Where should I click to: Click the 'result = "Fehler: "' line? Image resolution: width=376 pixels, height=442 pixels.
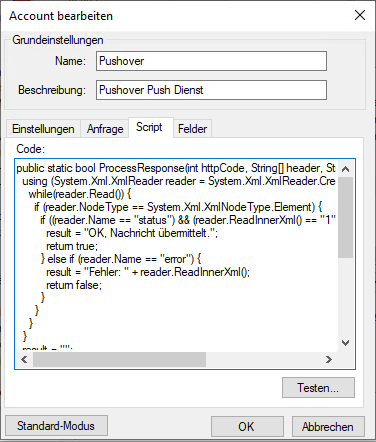148,272
